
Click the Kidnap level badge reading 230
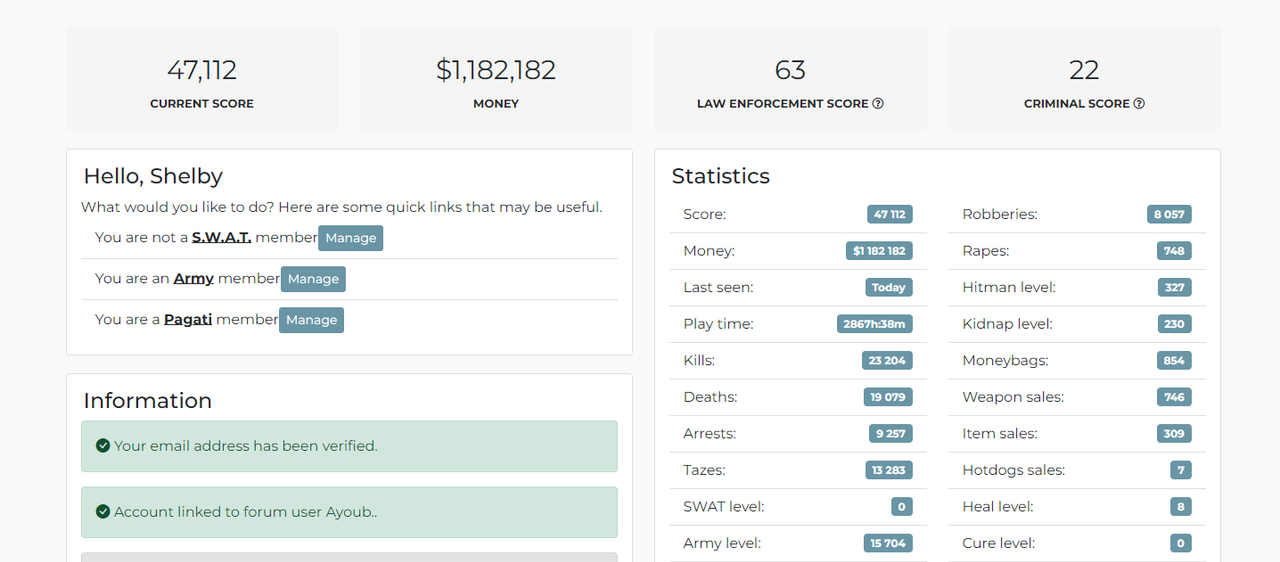tap(1174, 324)
